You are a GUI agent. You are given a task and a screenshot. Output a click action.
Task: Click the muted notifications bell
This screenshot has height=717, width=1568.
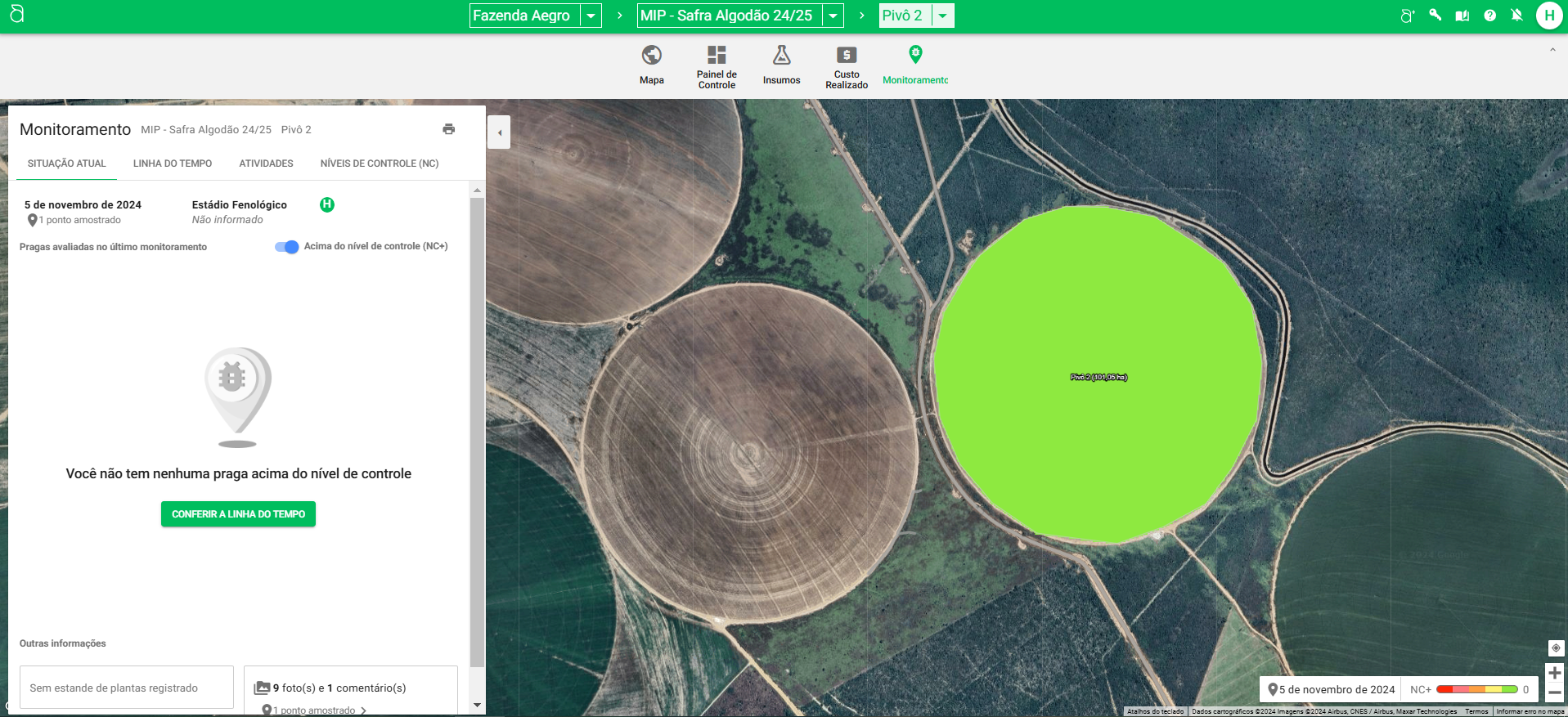tap(1516, 16)
